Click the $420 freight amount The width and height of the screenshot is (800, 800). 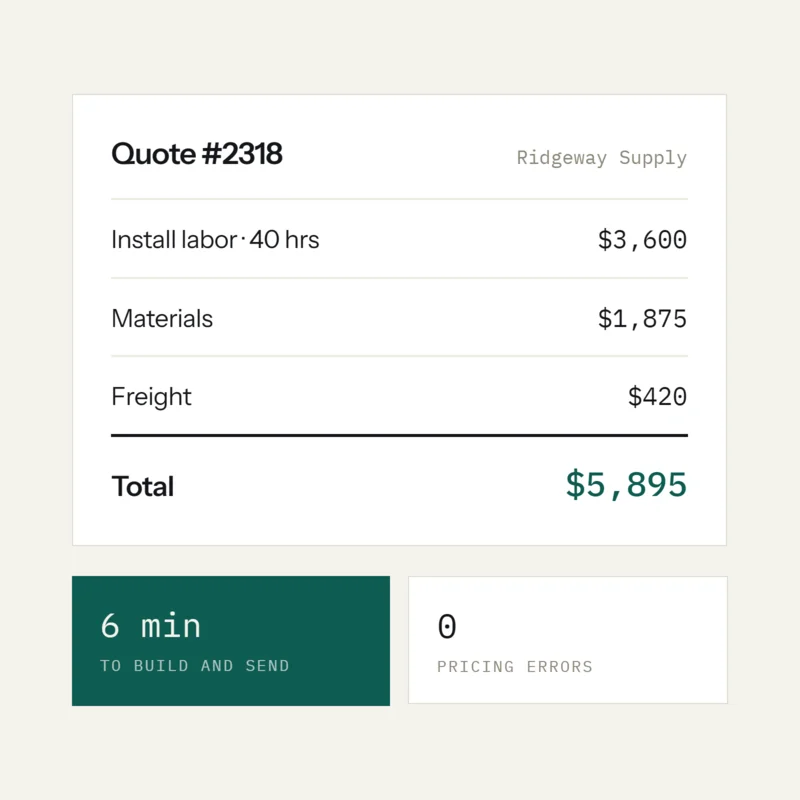point(657,396)
